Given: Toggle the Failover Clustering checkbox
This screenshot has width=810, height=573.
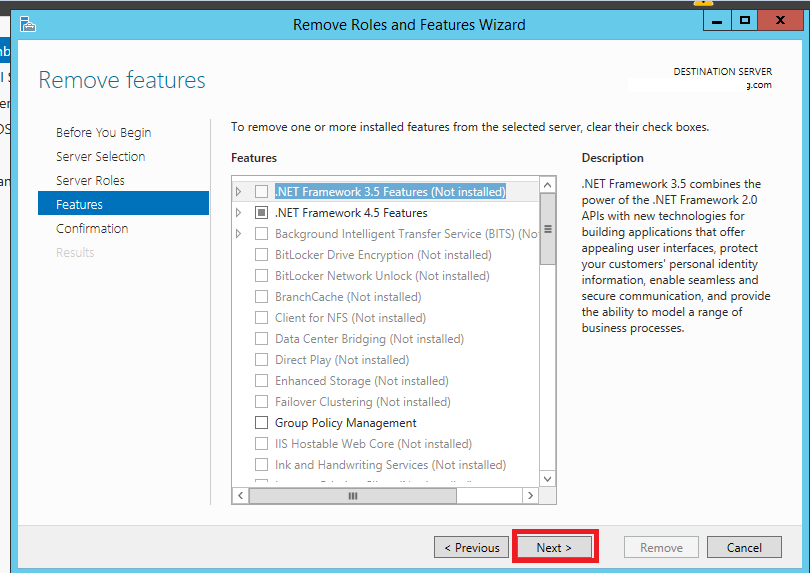Looking at the screenshot, I should click(x=261, y=401).
